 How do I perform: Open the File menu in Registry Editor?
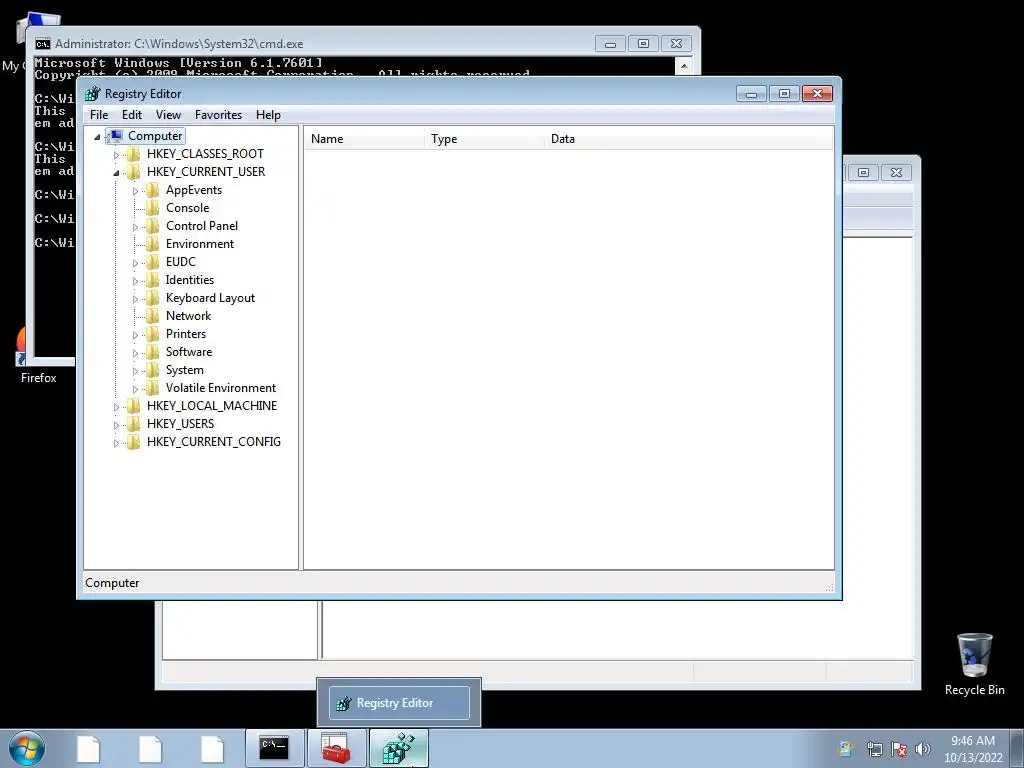click(99, 115)
